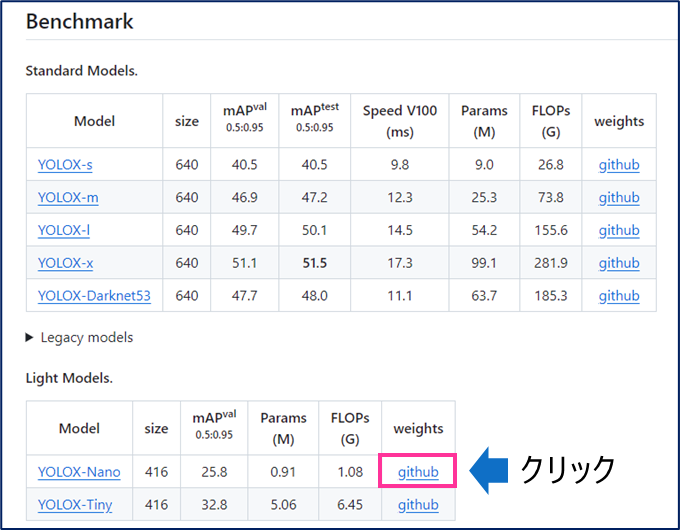Click the 5.06 Params cell of YOLOX-Tiny
Image resolution: width=680 pixels, height=530 pixels.
[283, 505]
